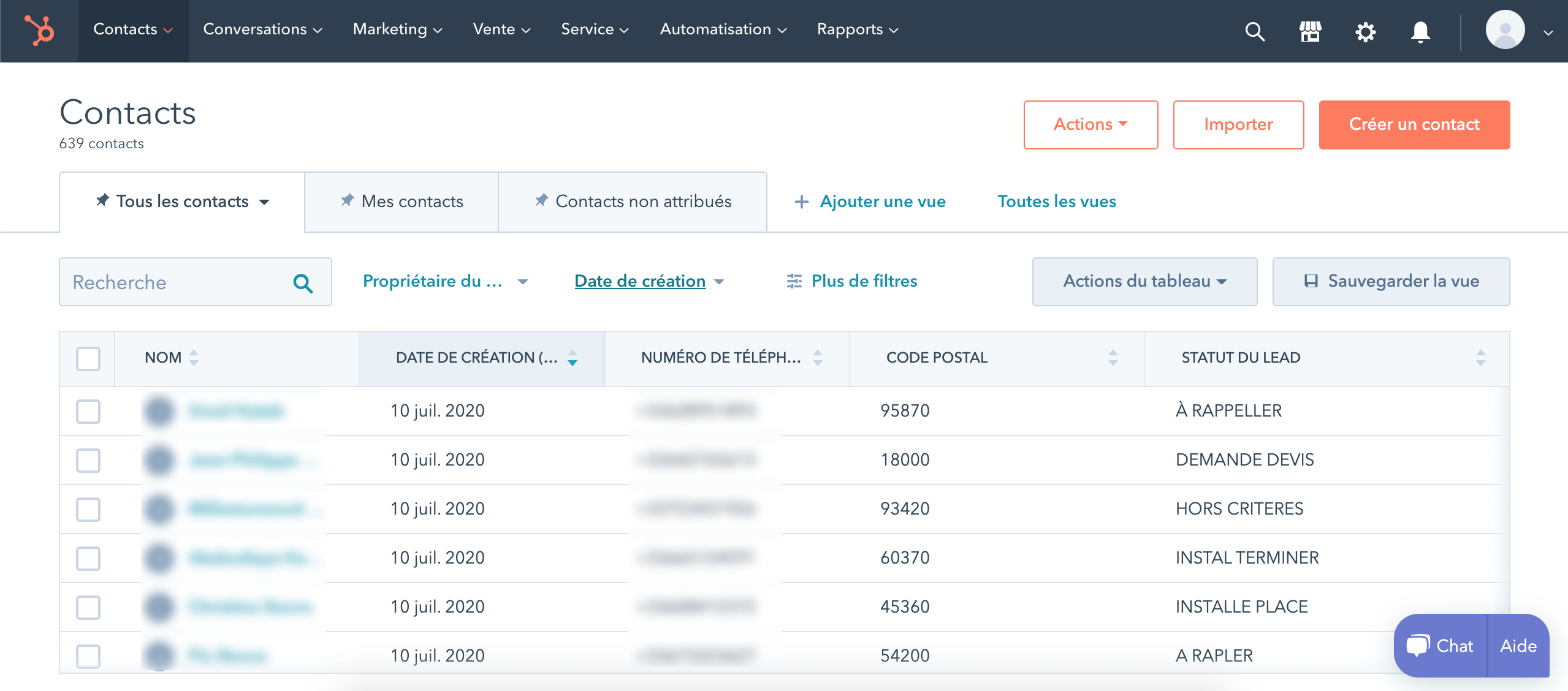This screenshot has width=1568, height=691.
Task: Click the notifications bell icon
Action: click(x=1419, y=31)
